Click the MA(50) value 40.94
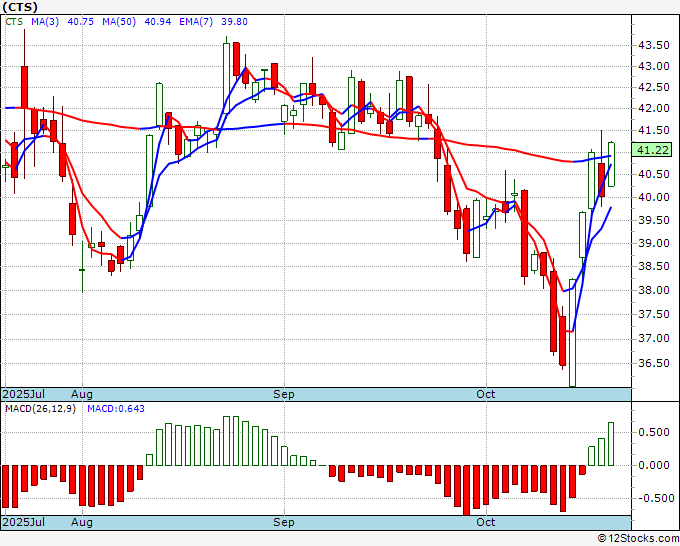 coord(158,22)
